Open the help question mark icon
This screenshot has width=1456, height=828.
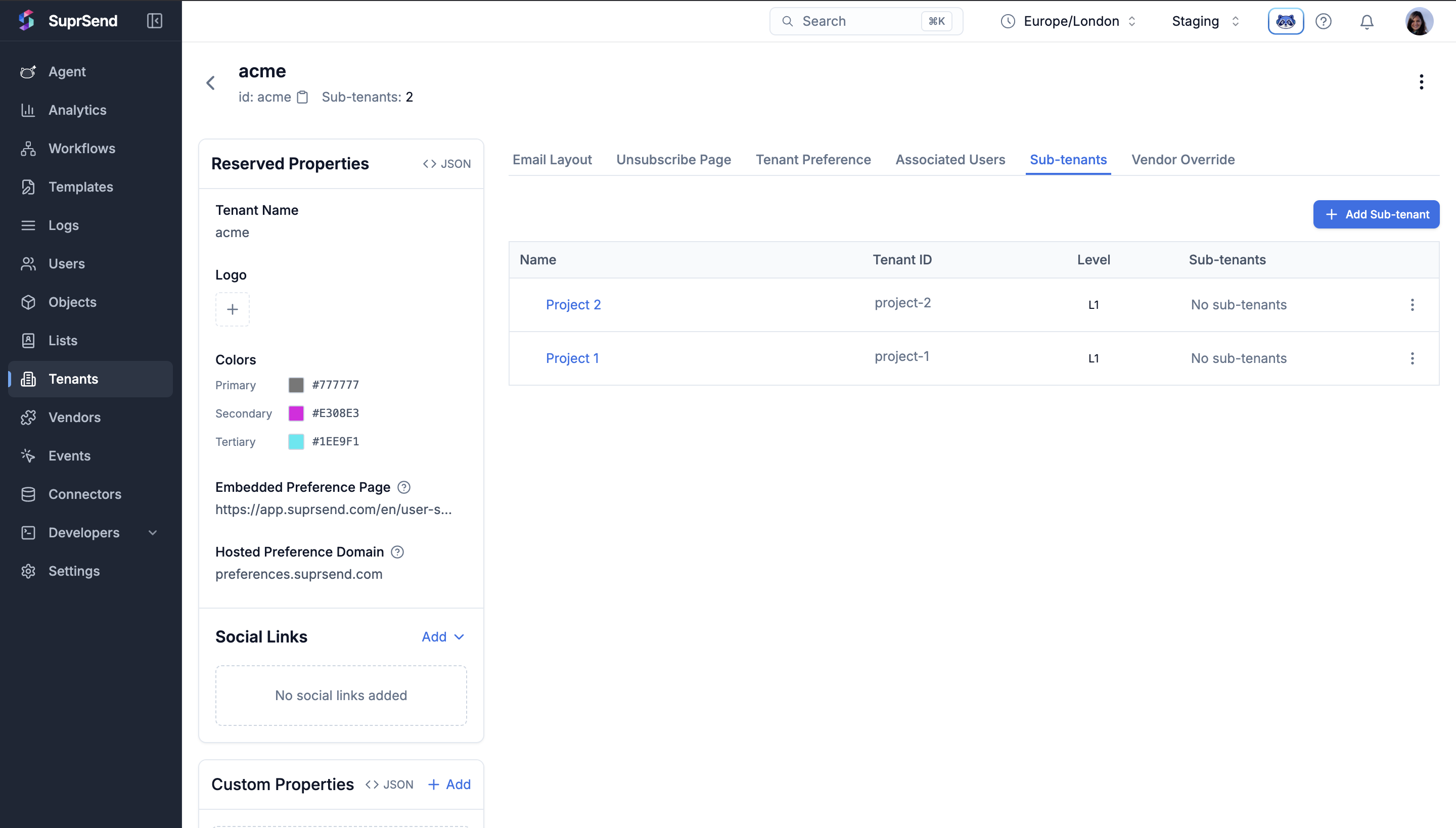(1324, 21)
